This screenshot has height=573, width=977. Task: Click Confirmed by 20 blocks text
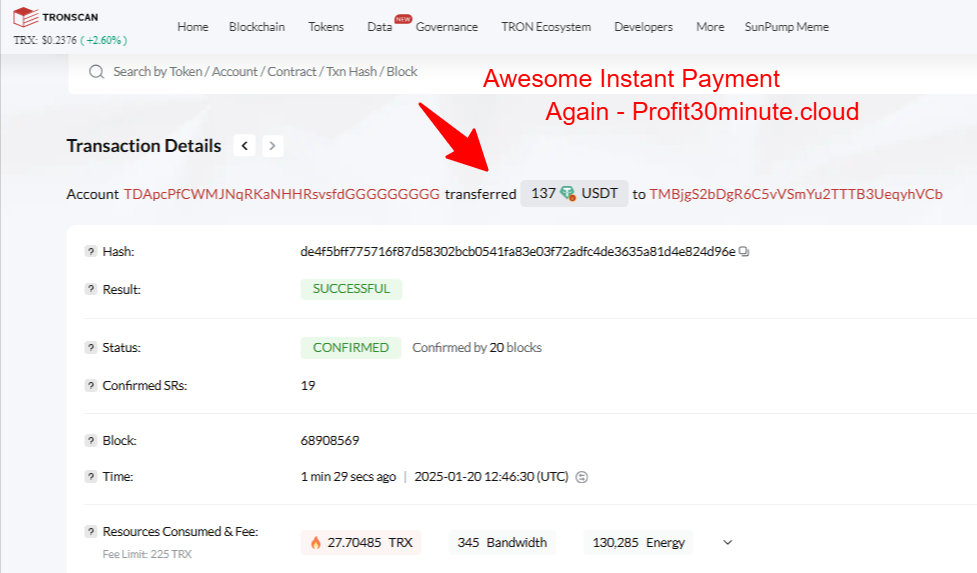(x=477, y=348)
